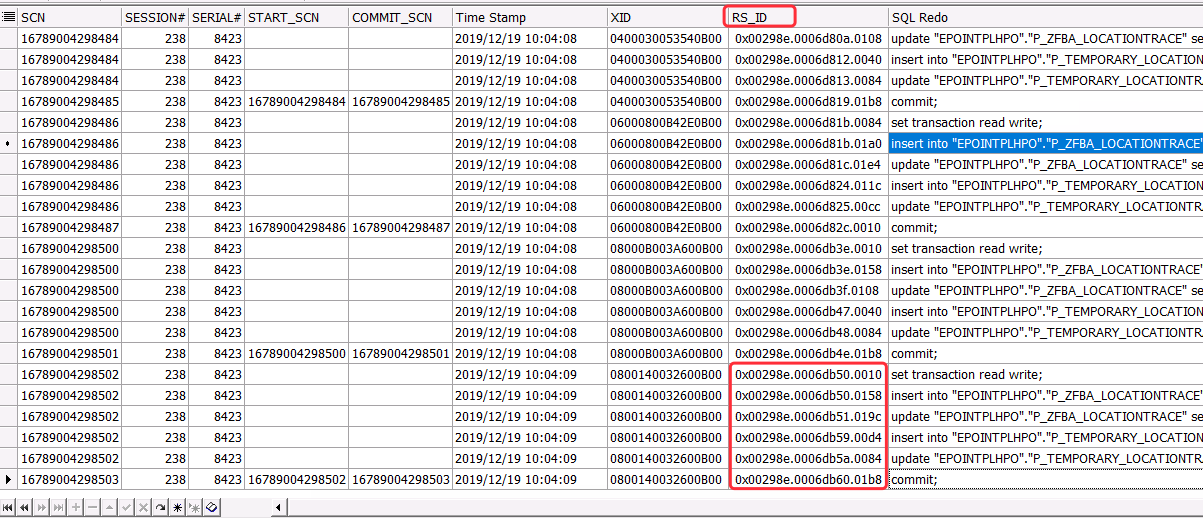Click the checkmark post edit button
Viewport: 1203px width, 519px height.
126,507
